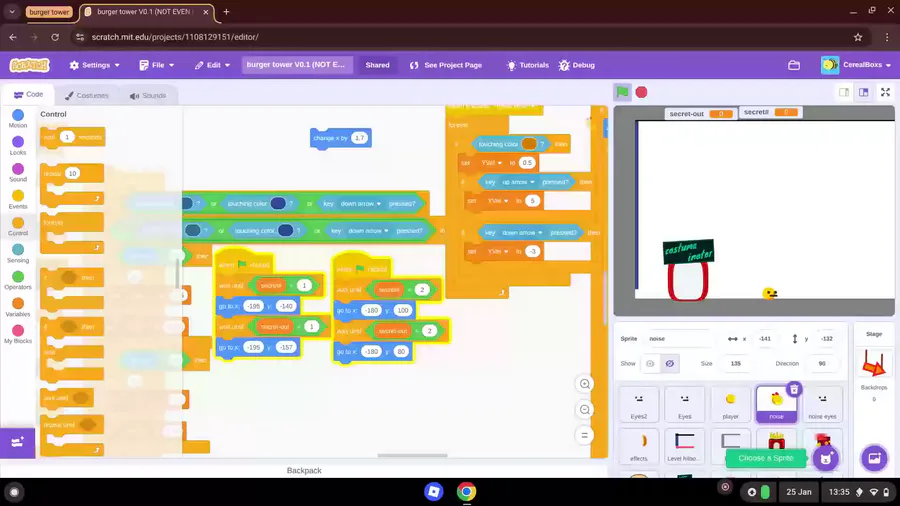Image resolution: width=900 pixels, height=506 pixels.
Task: Click the Shared status button
Action: (x=377, y=65)
